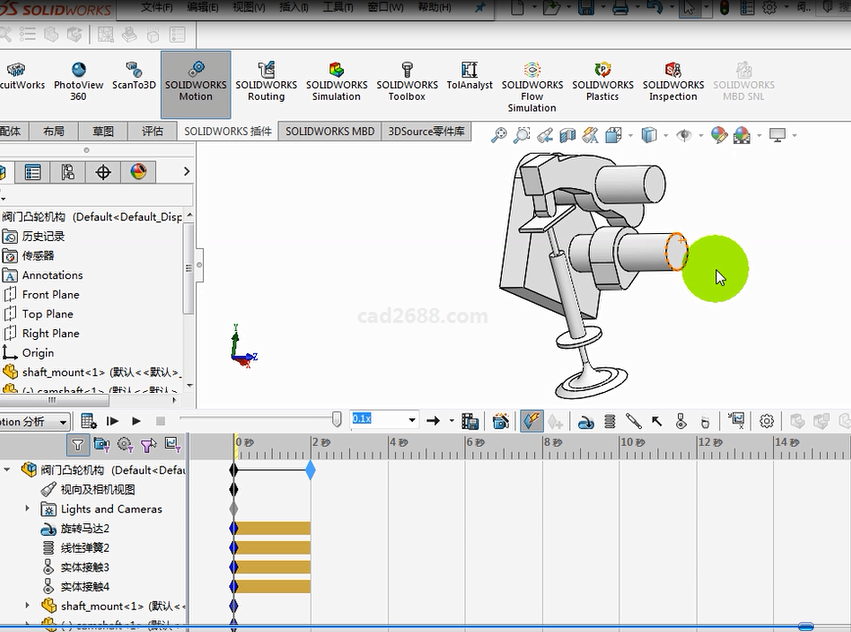Open the 3DSource零件库 tab
This screenshot has height=632, width=851.
pyautogui.click(x=427, y=131)
